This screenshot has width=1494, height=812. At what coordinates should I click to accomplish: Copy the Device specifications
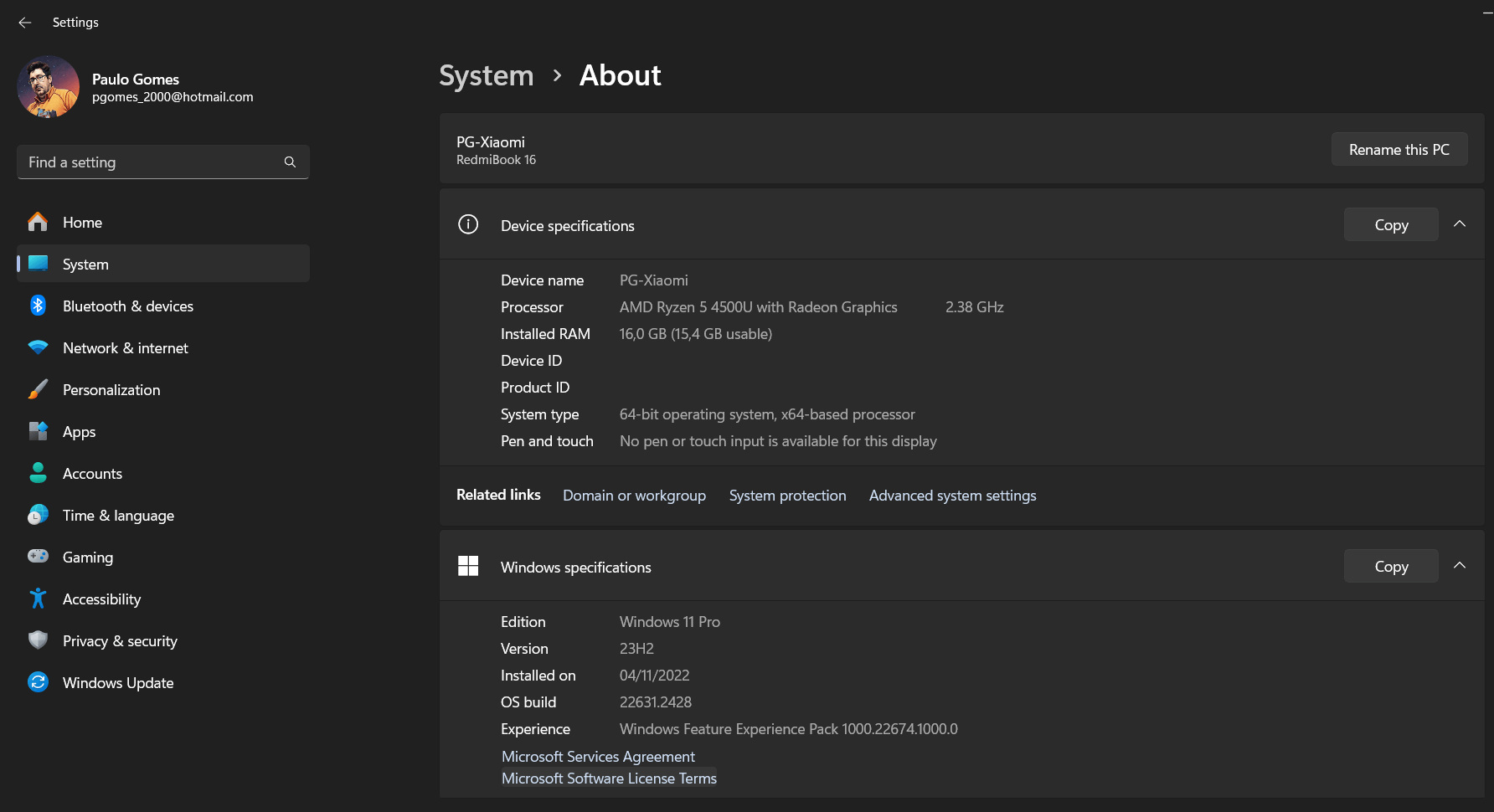1391,224
